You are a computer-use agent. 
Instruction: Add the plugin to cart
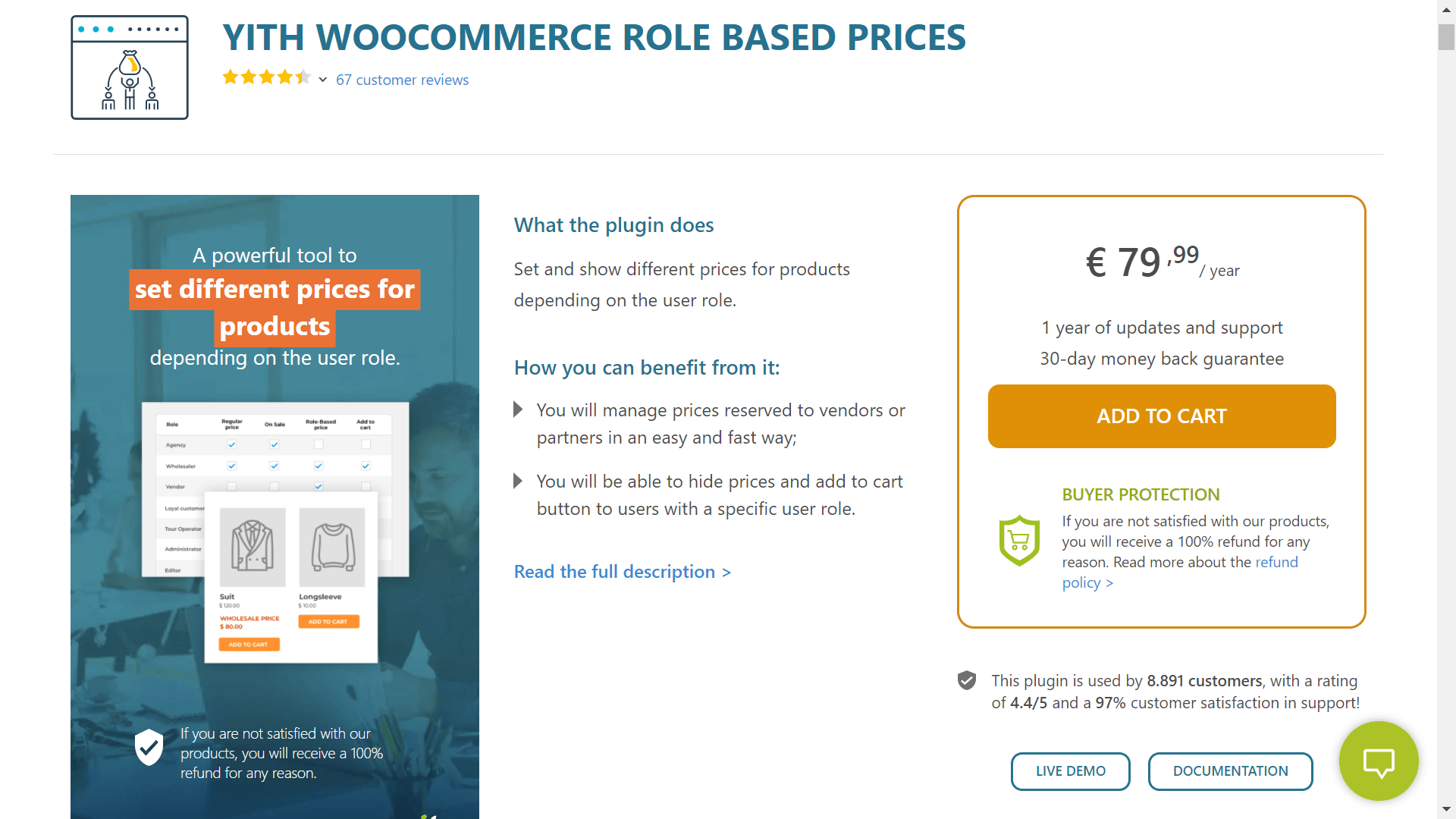click(x=1162, y=416)
